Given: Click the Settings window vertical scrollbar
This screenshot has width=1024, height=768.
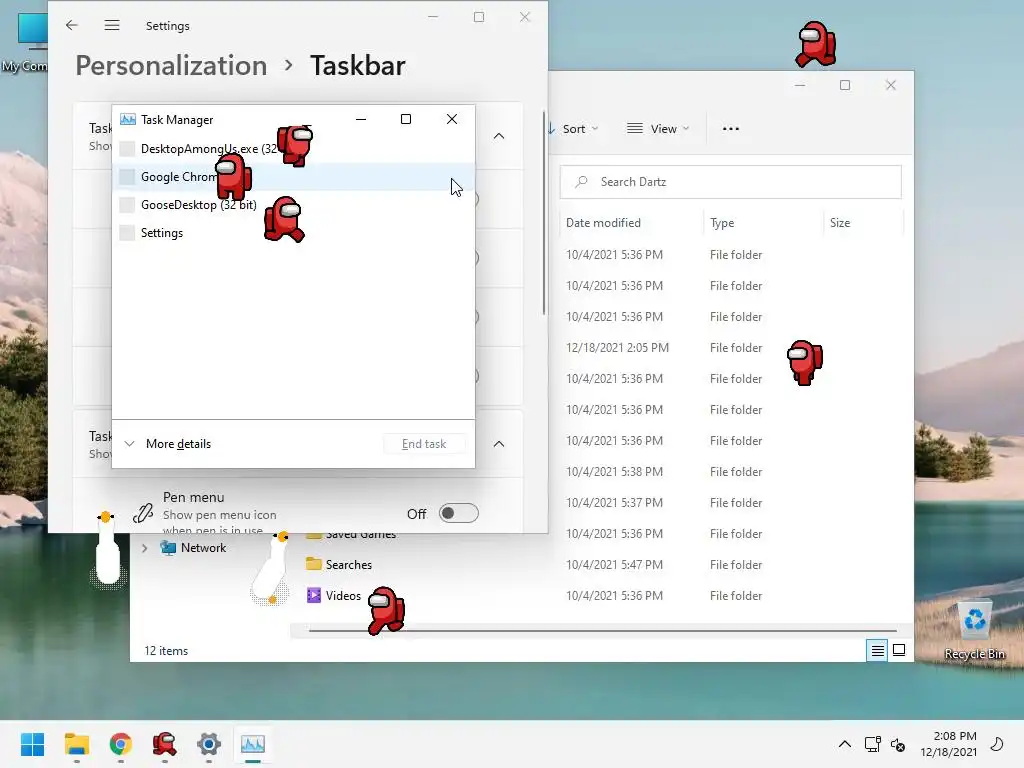Looking at the screenshot, I should pyautogui.click(x=544, y=212).
